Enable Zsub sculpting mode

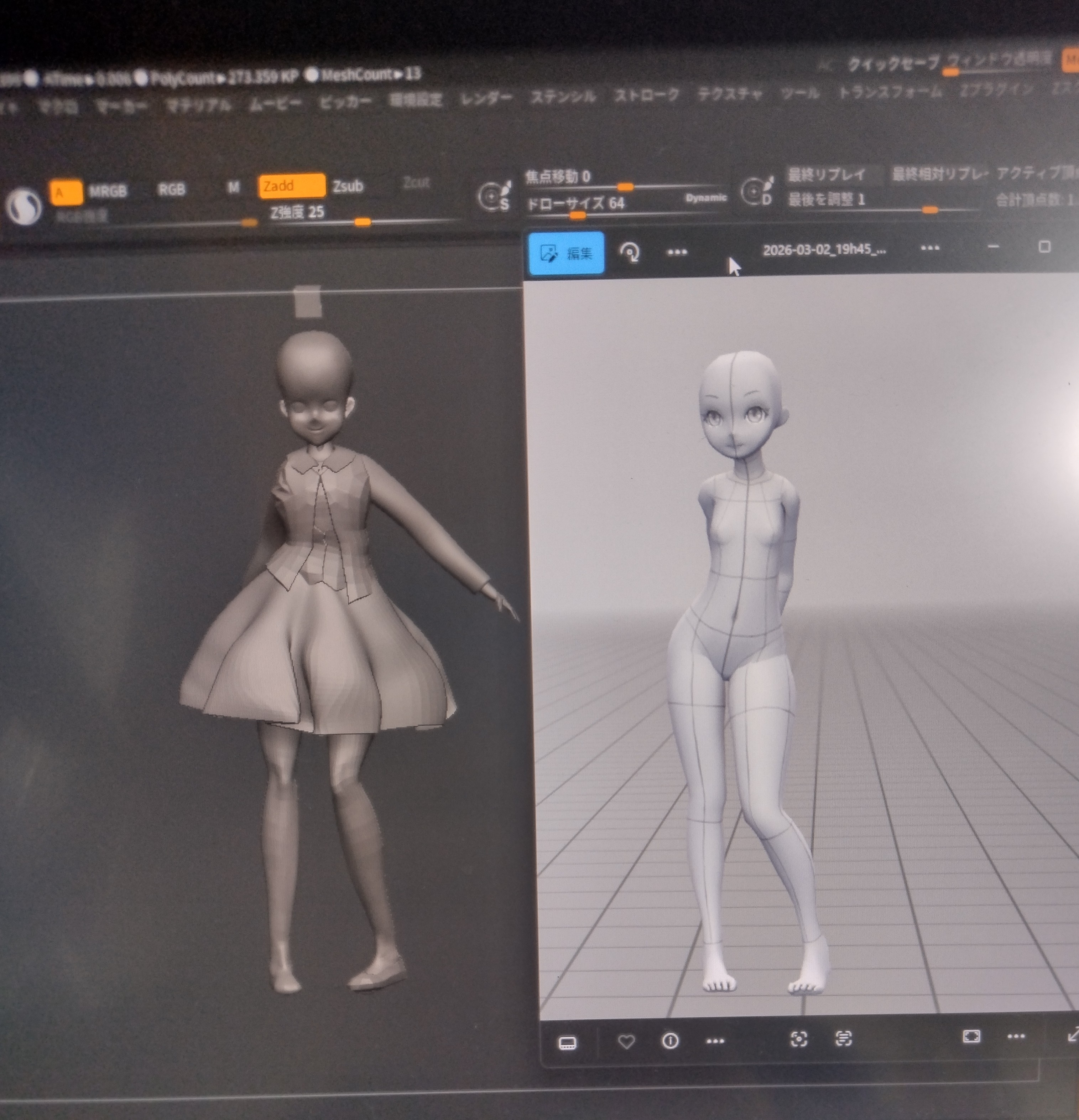348,186
